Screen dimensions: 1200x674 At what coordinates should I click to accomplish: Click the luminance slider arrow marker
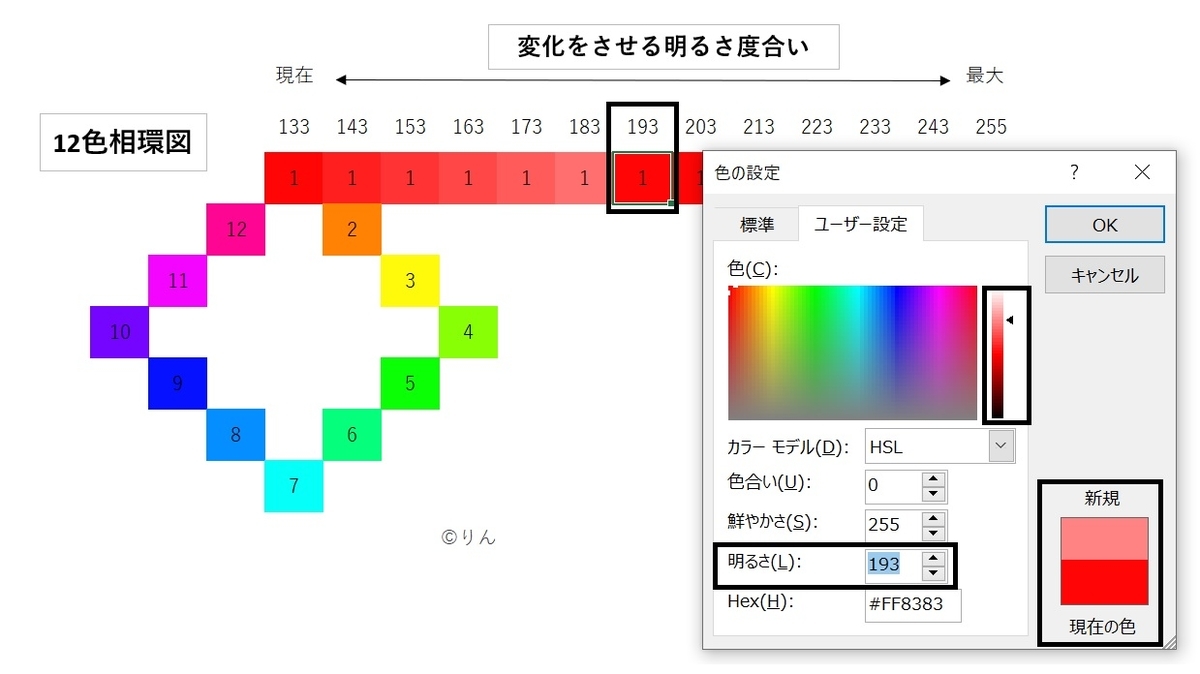pyautogui.click(x=1010, y=320)
